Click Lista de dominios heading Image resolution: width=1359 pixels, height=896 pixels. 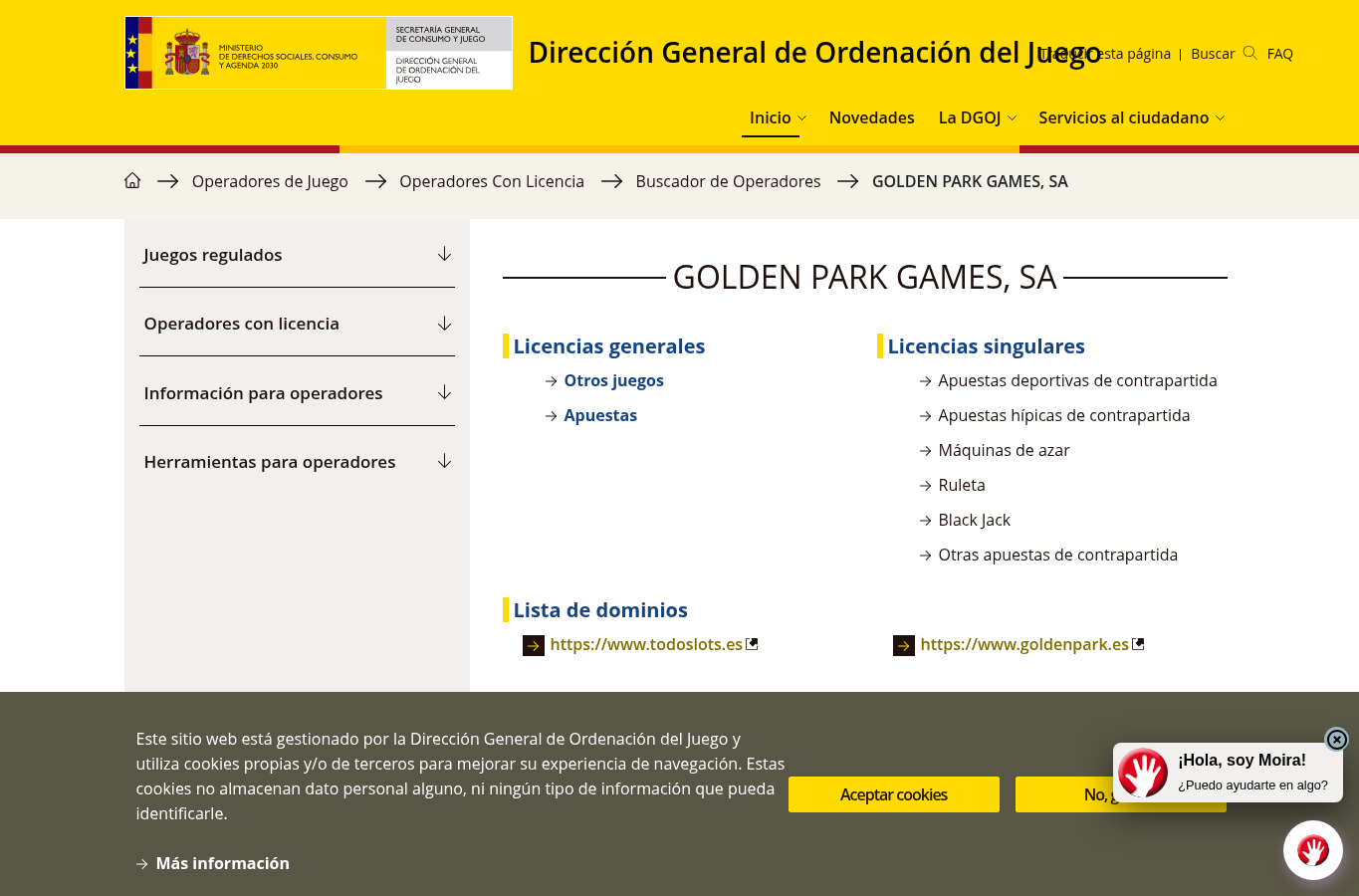pyautogui.click(x=600, y=610)
